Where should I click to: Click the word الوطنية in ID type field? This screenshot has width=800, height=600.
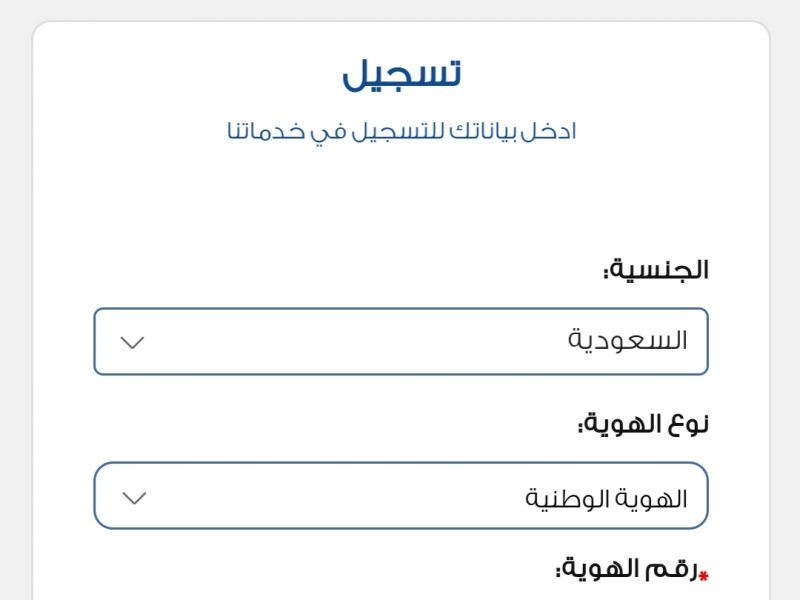tap(567, 498)
